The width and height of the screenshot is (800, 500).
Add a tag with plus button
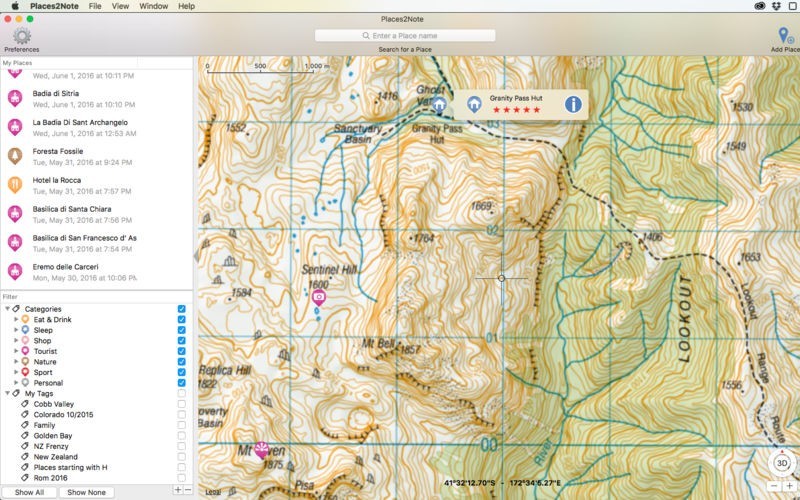178,490
